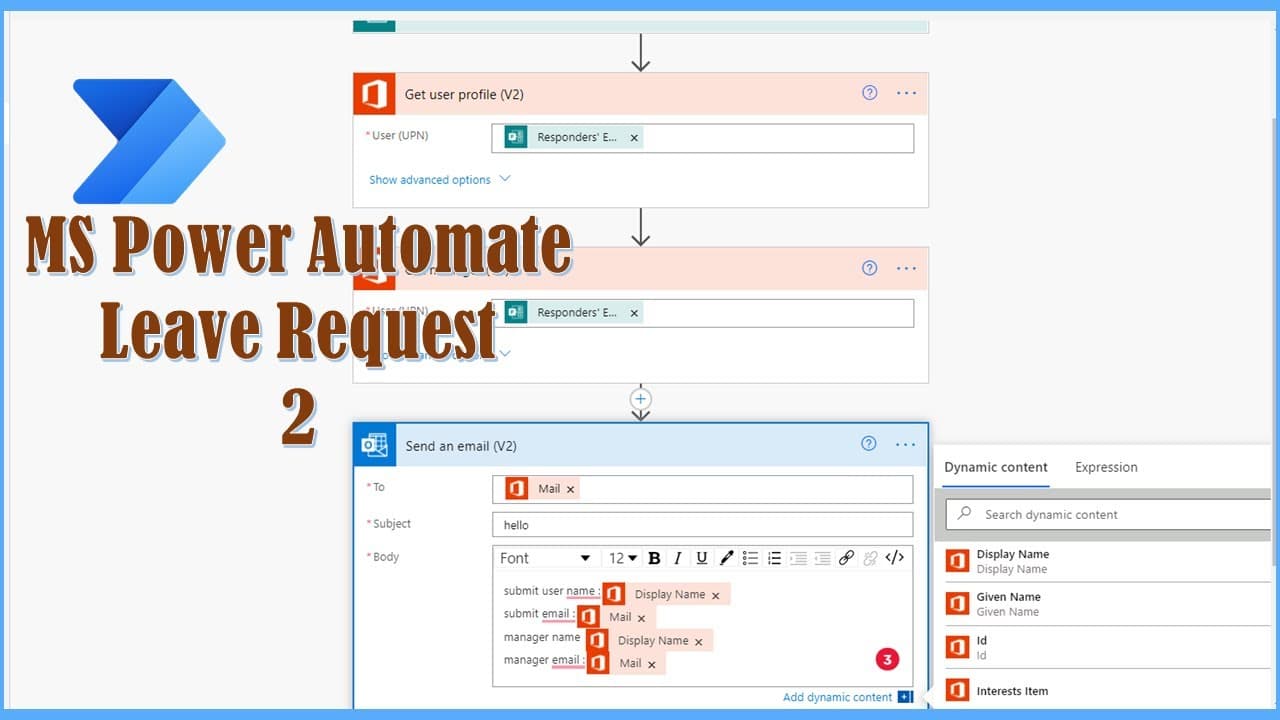1280x720 pixels.
Task: Click the Search dynamic content box
Action: [x=1108, y=514]
